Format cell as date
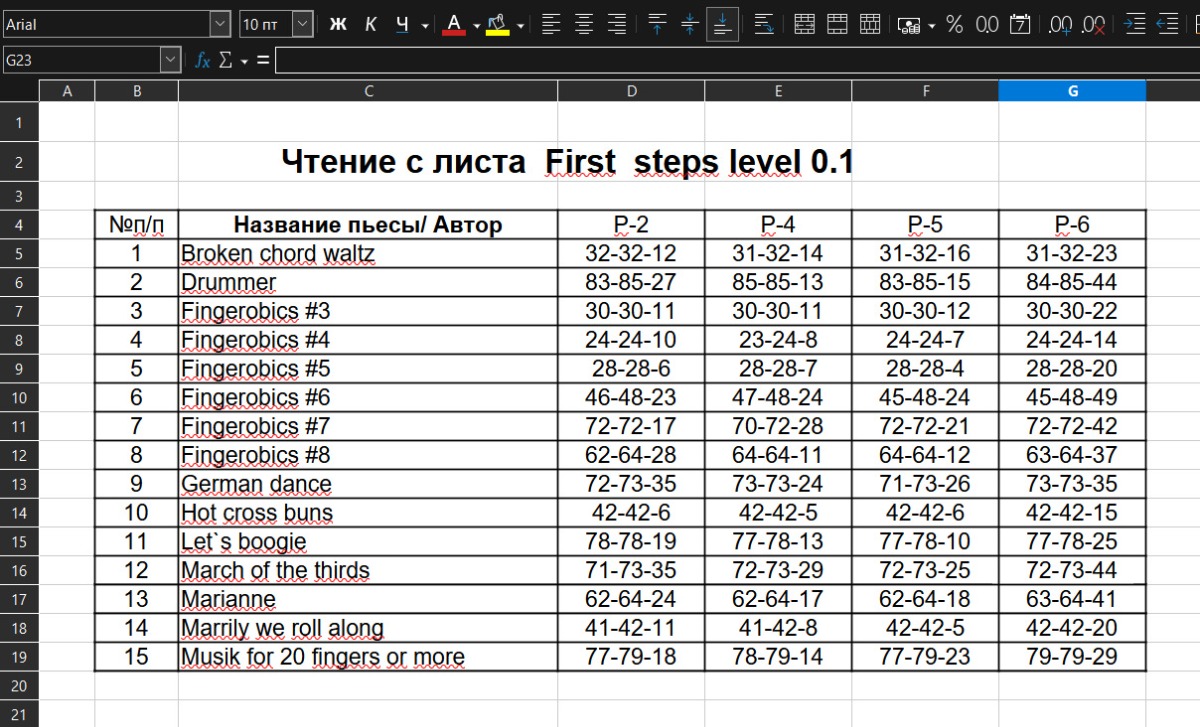 [1020, 24]
